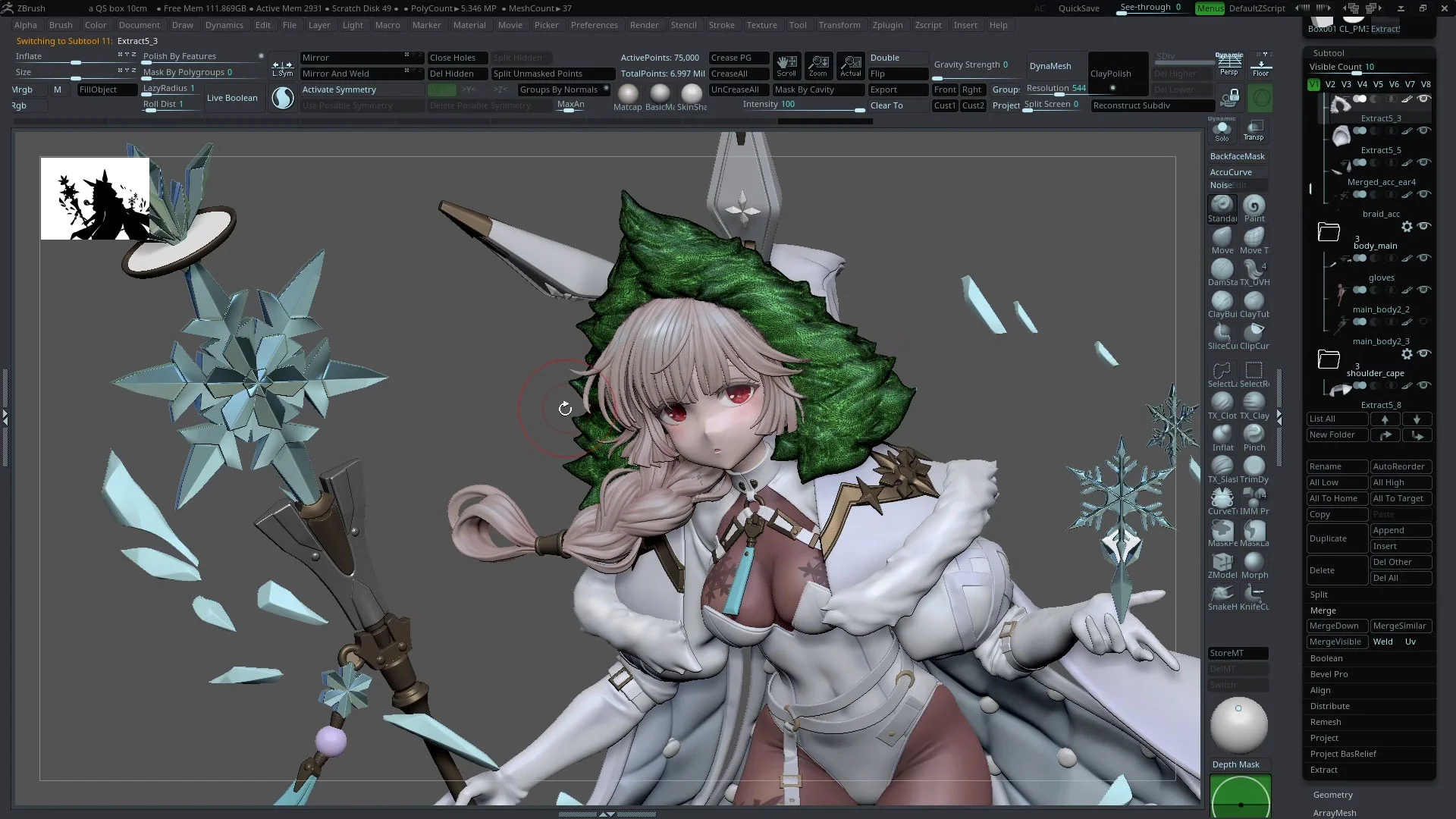Collapse the shoulder_cape folder
The image size is (1456, 819).
(1329, 359)
